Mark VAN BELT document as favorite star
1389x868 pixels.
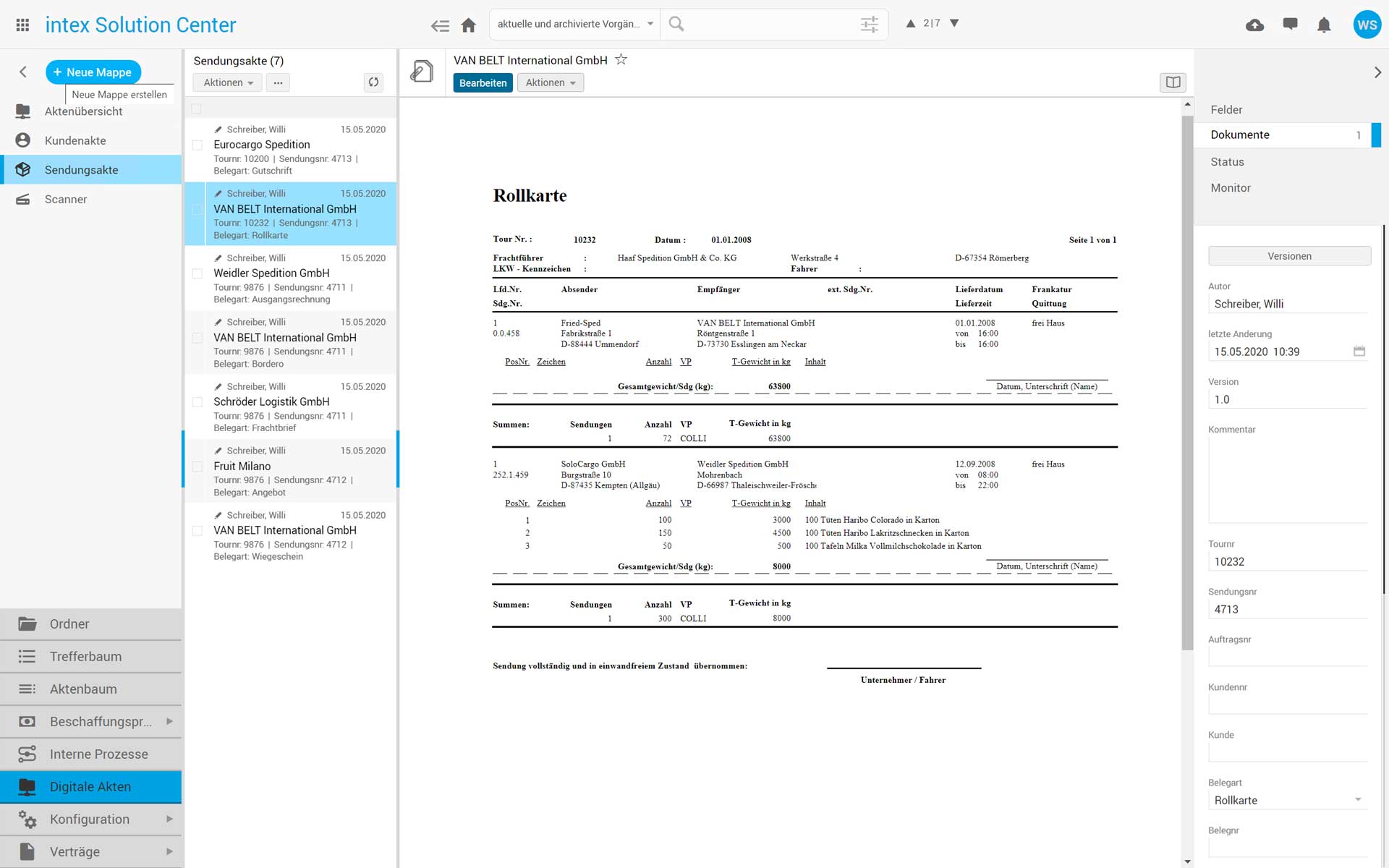621,60
